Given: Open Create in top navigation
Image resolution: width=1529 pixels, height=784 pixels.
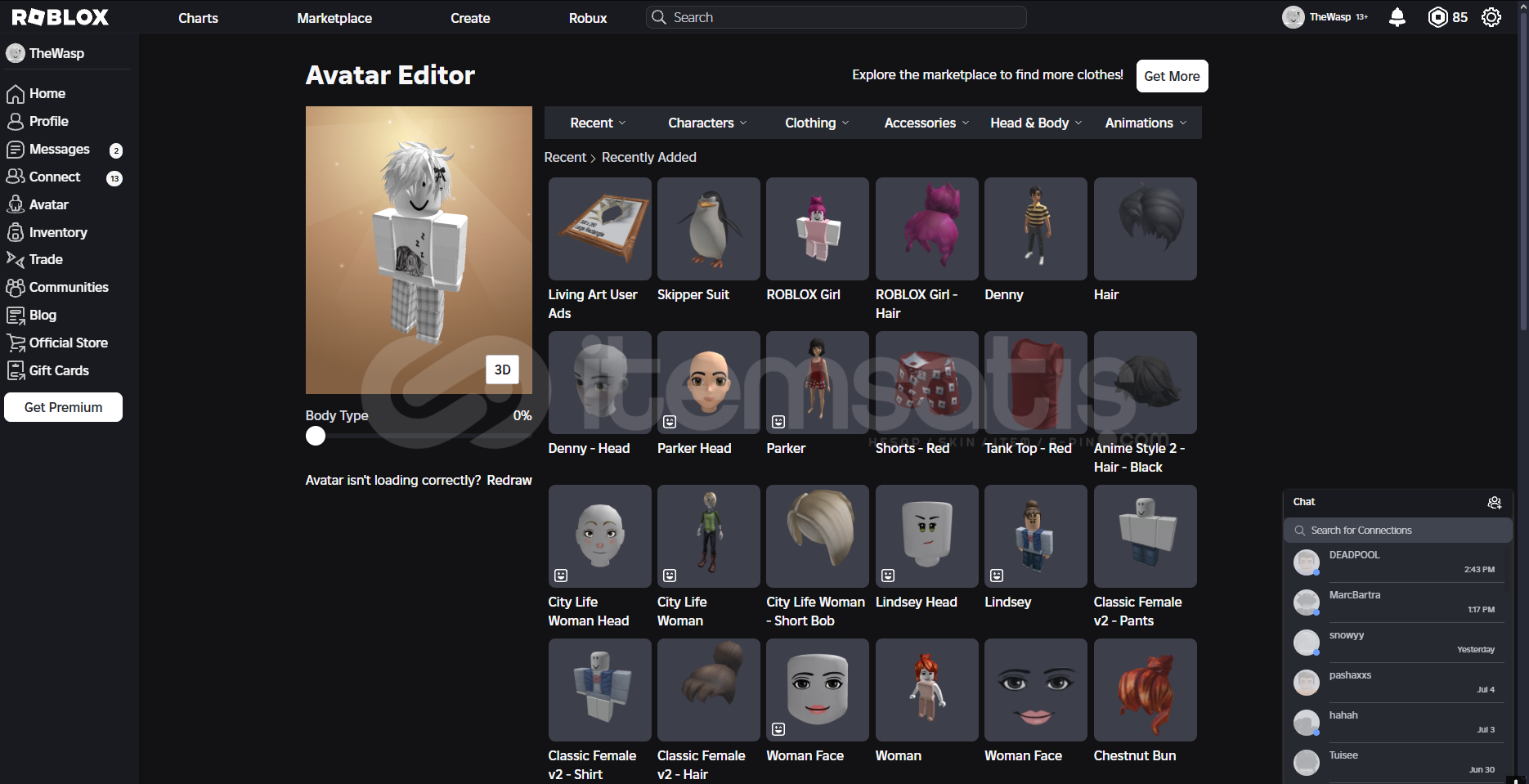Looking at the screenshot, I should (470, 18).
